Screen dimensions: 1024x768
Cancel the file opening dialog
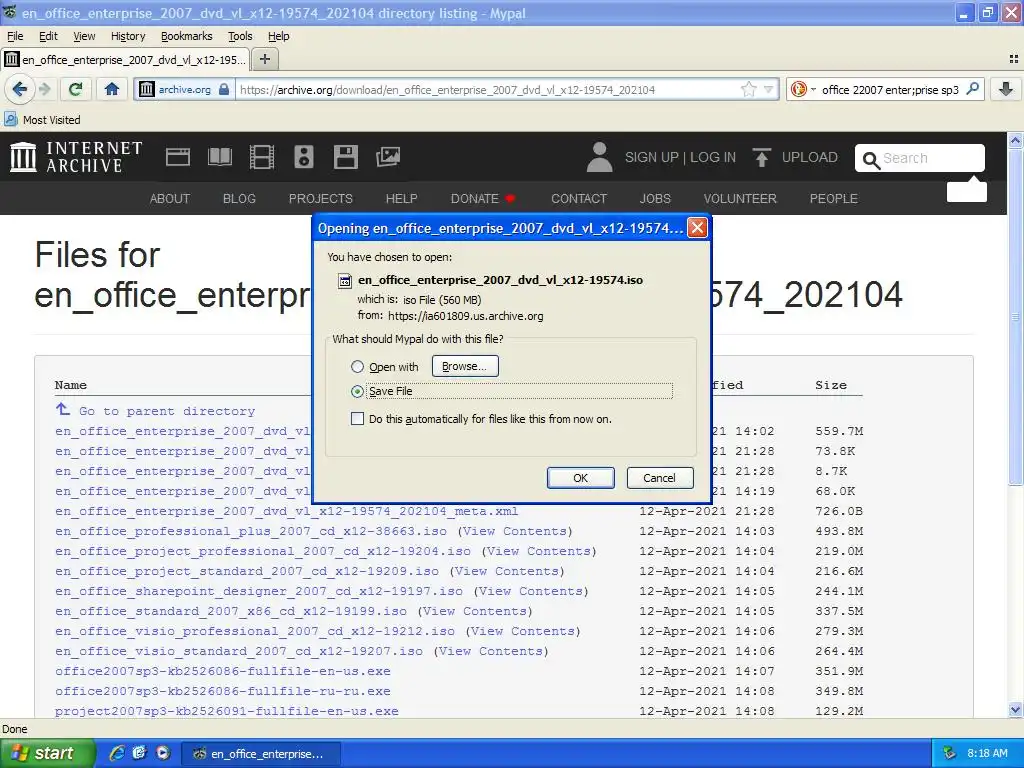click(x=660, y=478)
